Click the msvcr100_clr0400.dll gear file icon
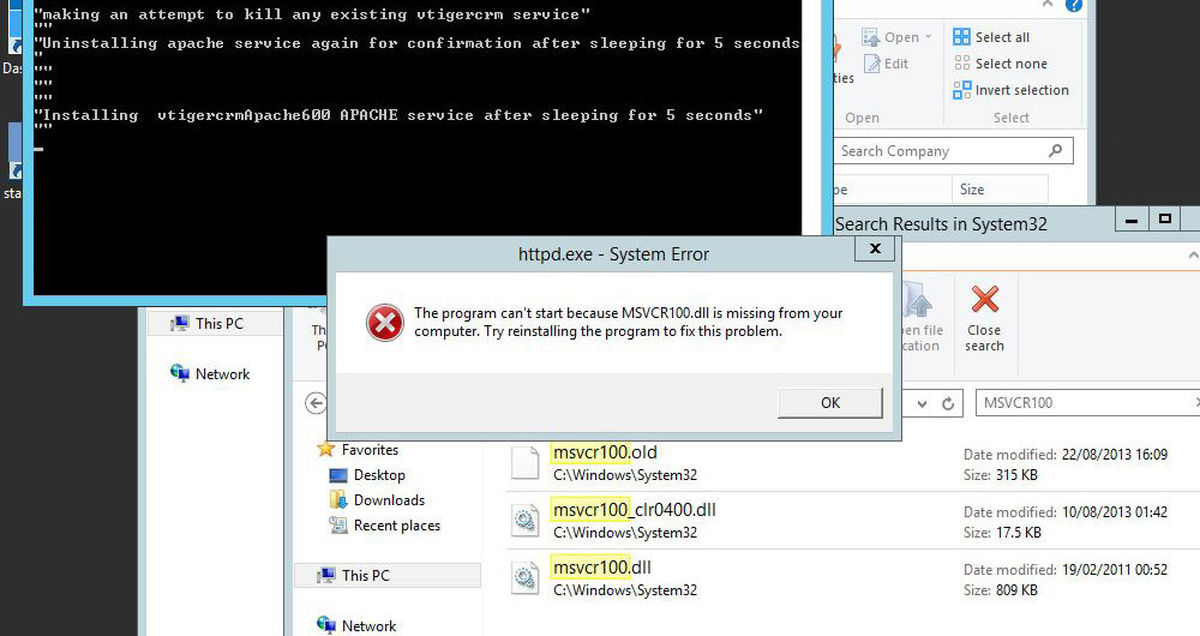1200x636 pixels. click(526, 520)
